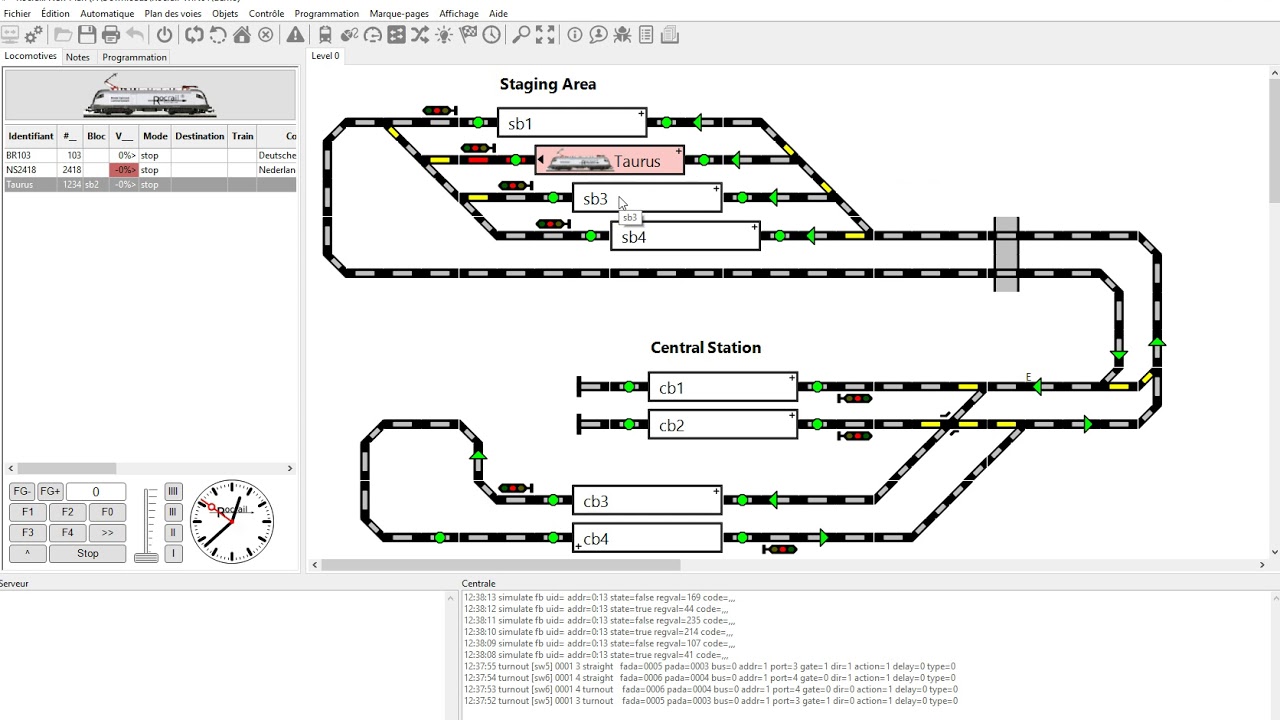Screen dimensions: 1280x720
Task: Click the Rocrail analog clock
Action: (x=232, y=520)
